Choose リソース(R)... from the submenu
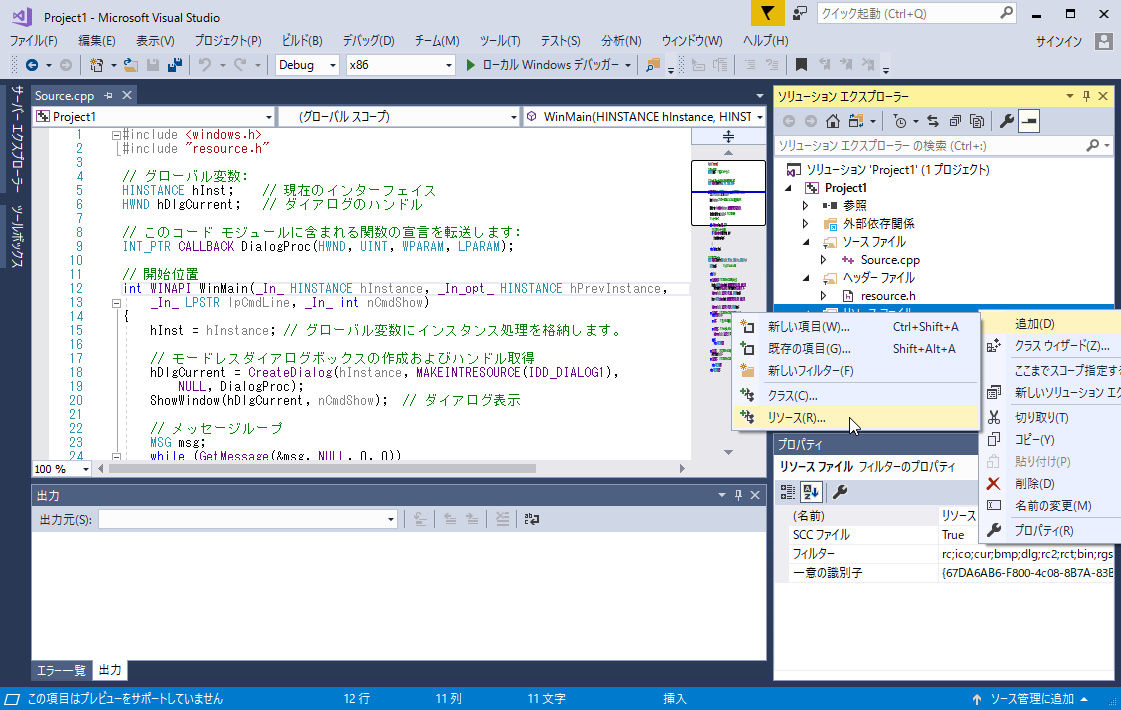This screenshot has height=710, width=1121. [856, 418]
